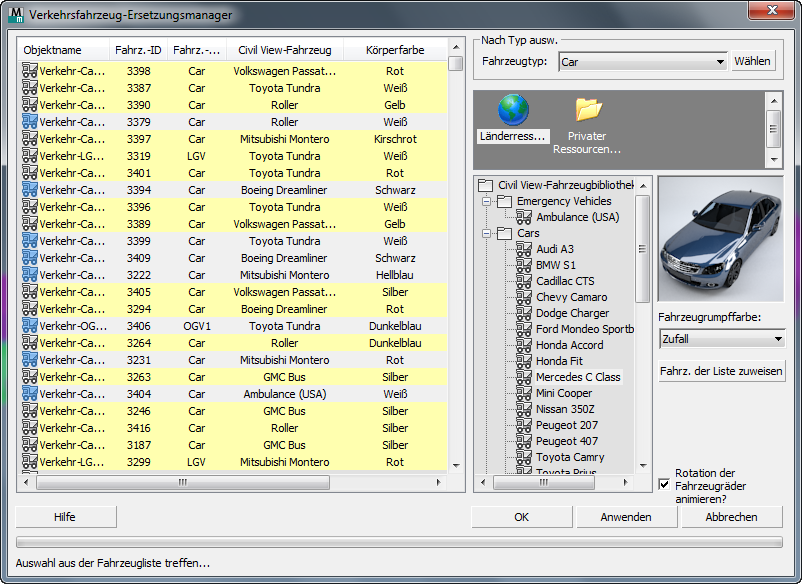Click Boeing Dreamliner cell in row 3409

pyautogui.click(x=284, y=258)
